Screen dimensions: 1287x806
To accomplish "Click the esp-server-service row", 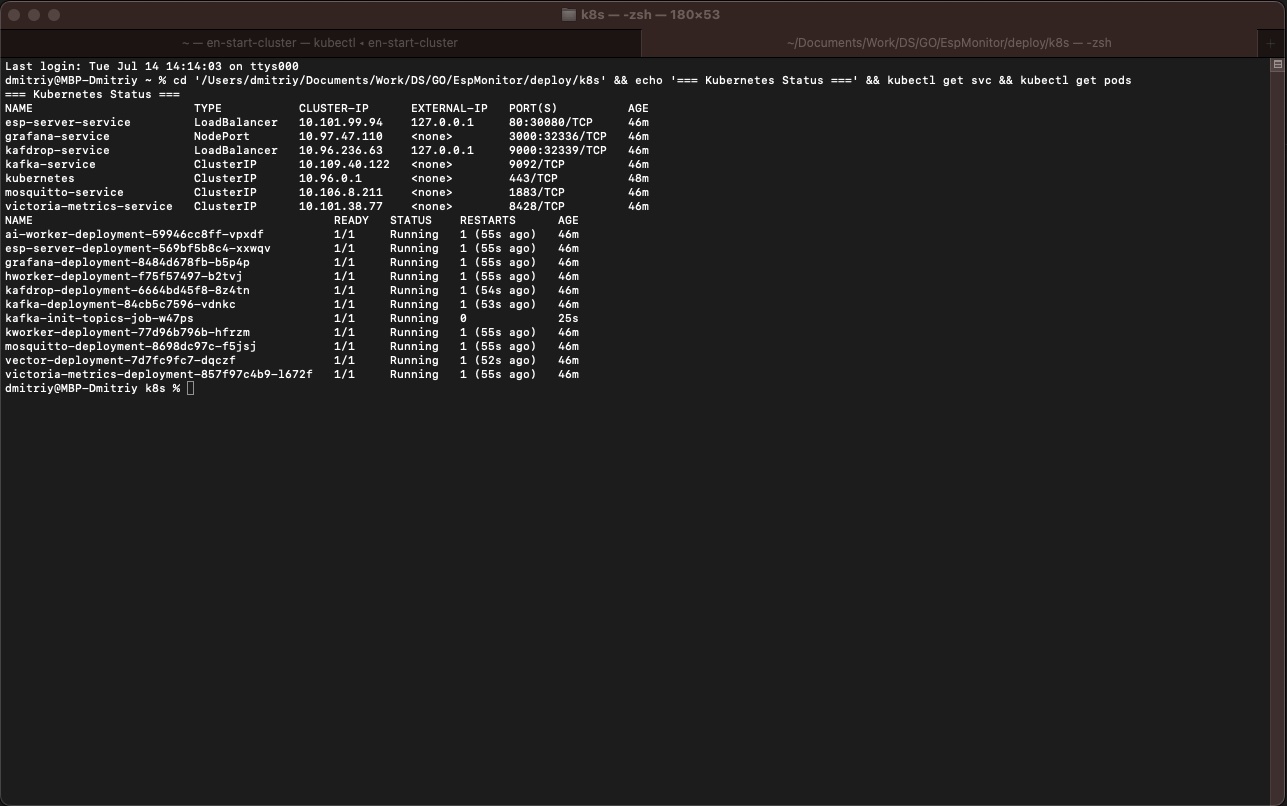I will [x=327, y=122].
